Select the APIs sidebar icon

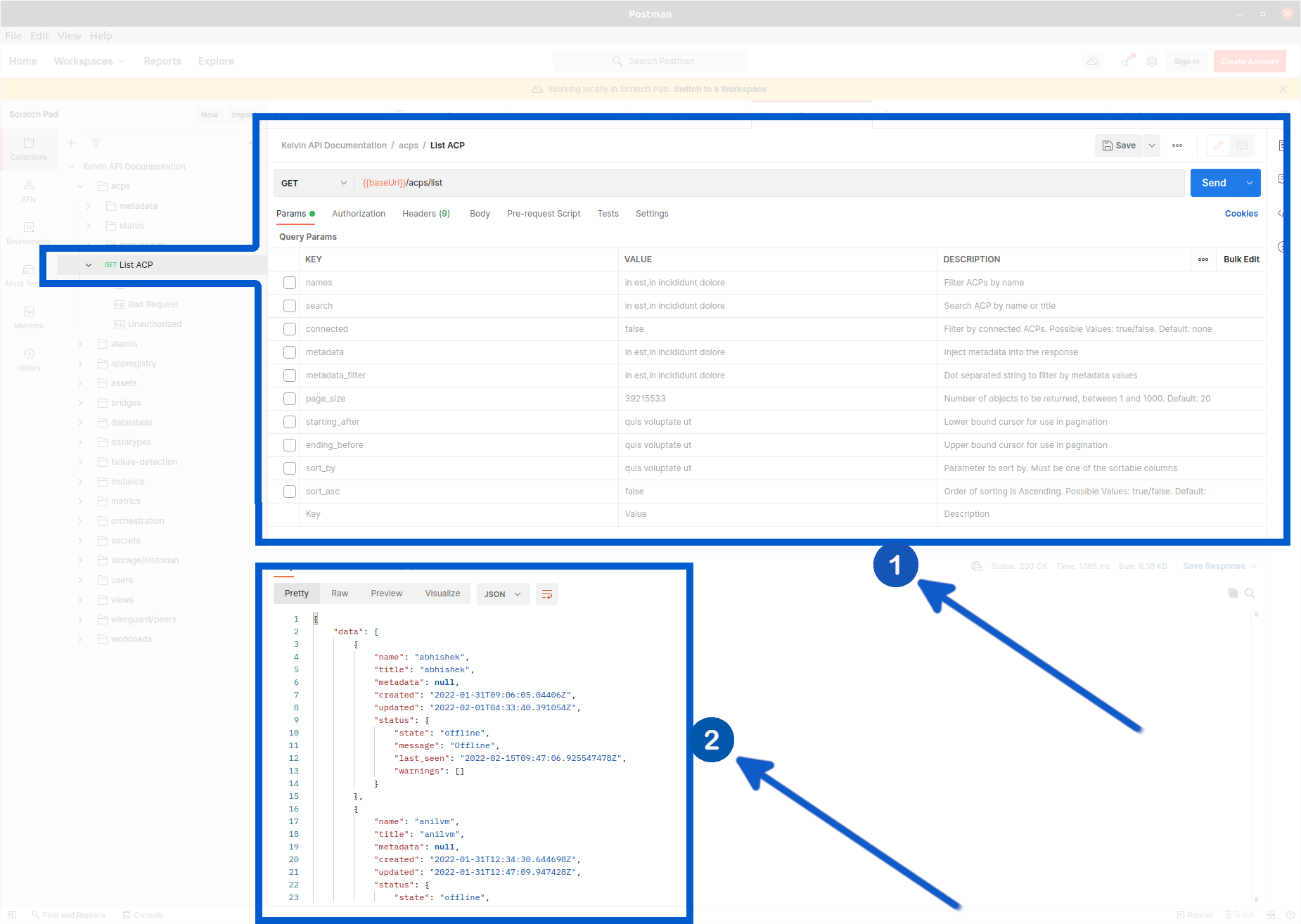coord(28,190)
